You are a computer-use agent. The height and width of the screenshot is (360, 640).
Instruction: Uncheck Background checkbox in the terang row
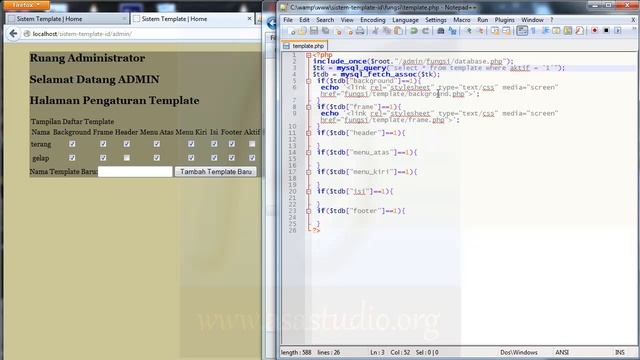(x=72, y=144)
